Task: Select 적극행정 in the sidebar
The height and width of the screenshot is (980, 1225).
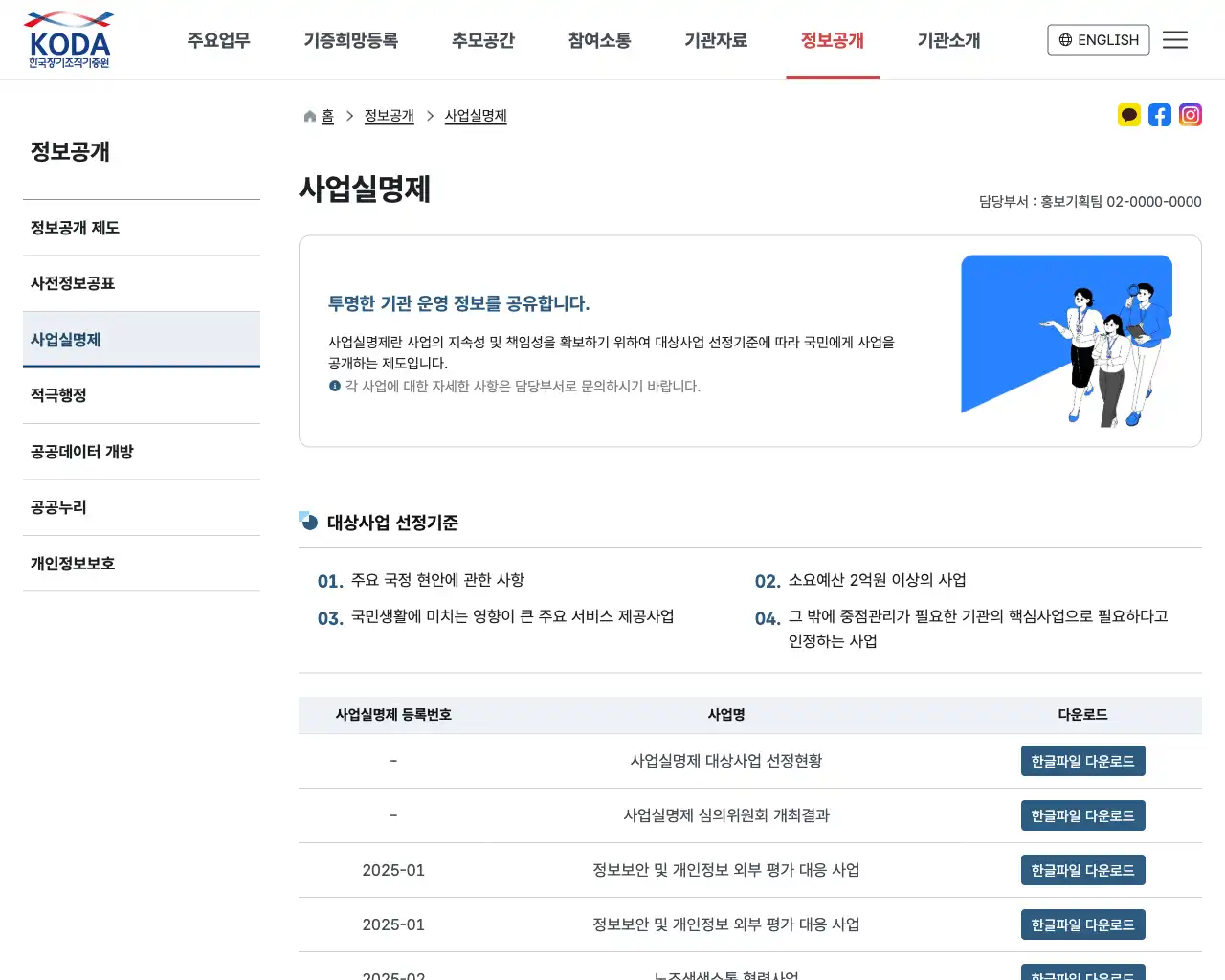Action: point(58,394)
